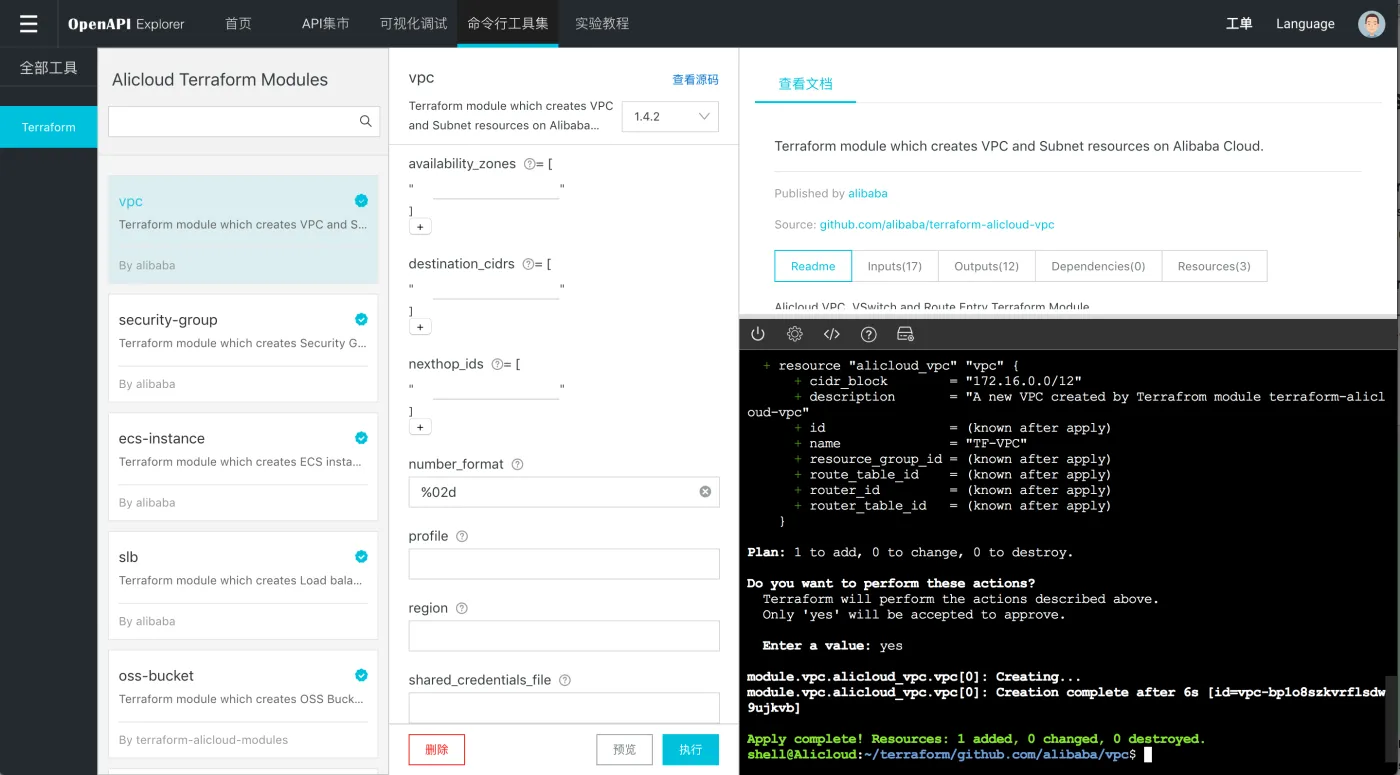Viewport: 1400px width, 775px height.
Task: Open the Language menu
Action: [1305, 24]
